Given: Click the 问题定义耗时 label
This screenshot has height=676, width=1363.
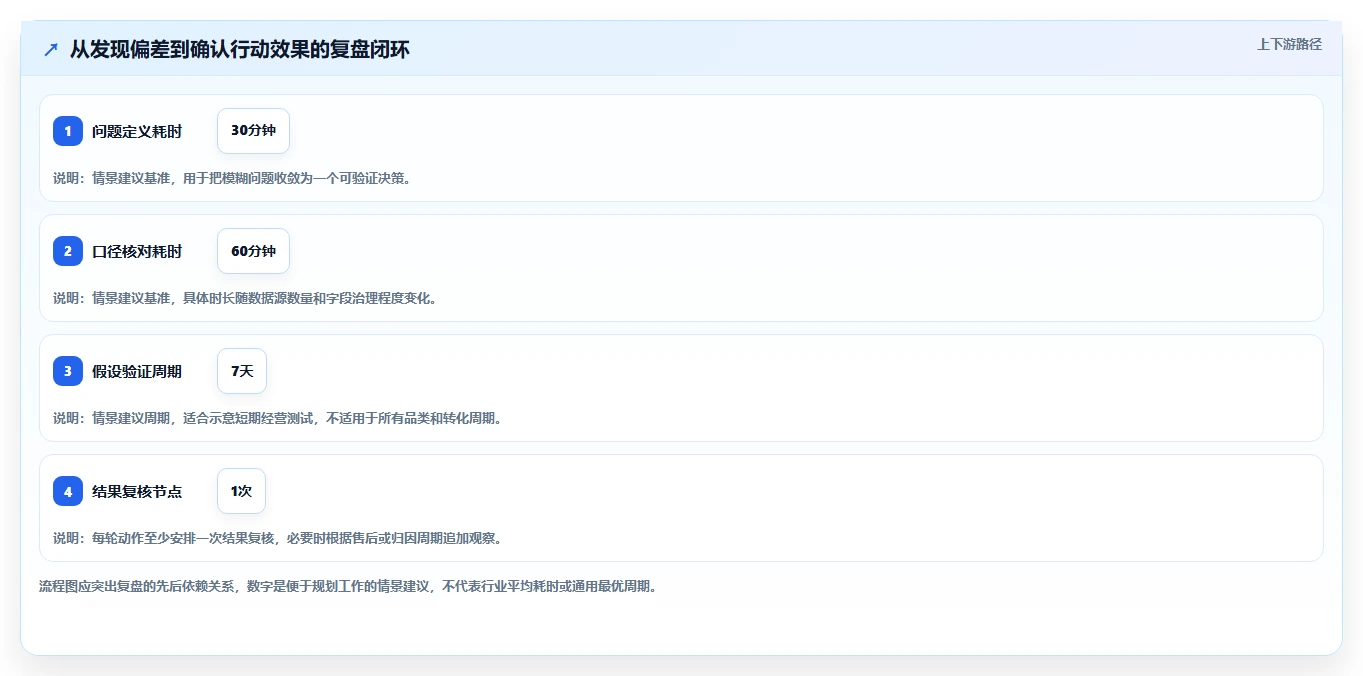Looking at the screenshot, I should (x=137, y=131).
